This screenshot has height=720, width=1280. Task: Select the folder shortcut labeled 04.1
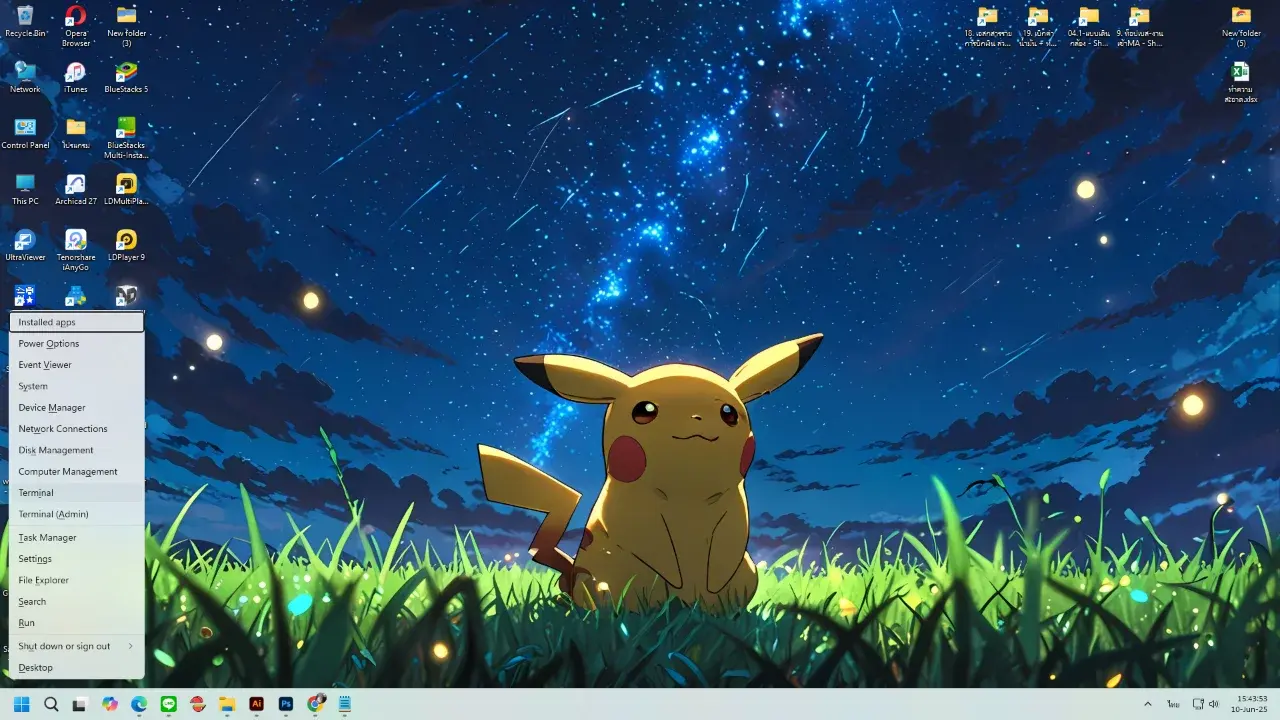[1089, 26]
